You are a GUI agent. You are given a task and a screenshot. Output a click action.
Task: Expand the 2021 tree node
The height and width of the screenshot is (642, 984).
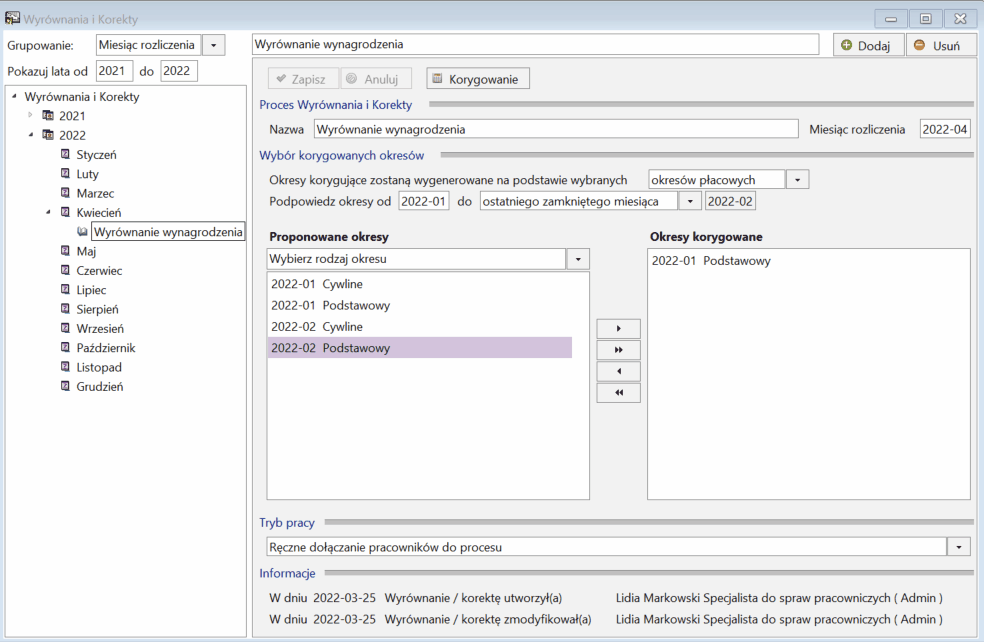[30, 115]
